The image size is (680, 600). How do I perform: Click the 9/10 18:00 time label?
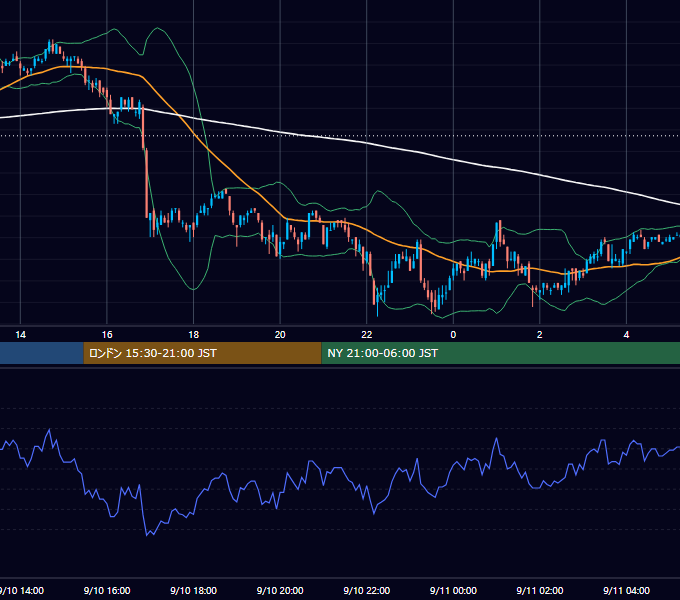(193, 590)
